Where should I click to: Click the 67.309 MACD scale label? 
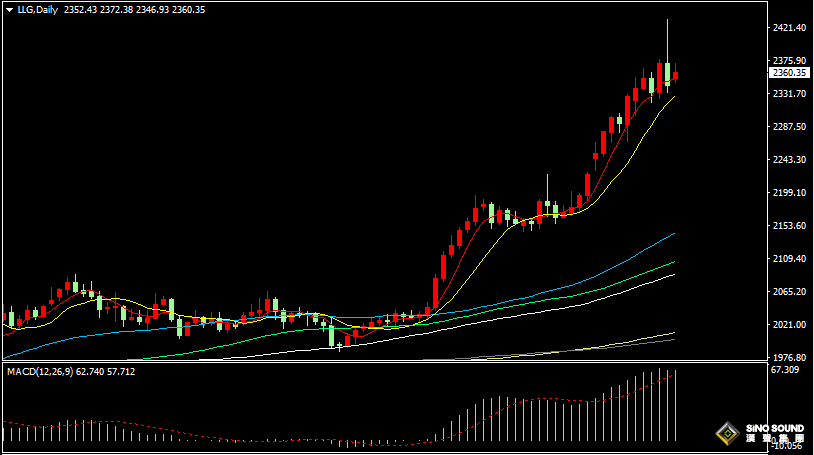pos(787,370)
